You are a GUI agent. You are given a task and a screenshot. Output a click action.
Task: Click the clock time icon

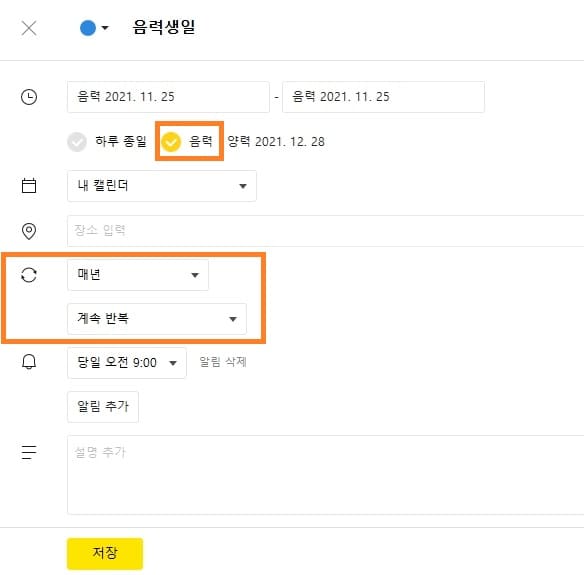click(29, 97)
